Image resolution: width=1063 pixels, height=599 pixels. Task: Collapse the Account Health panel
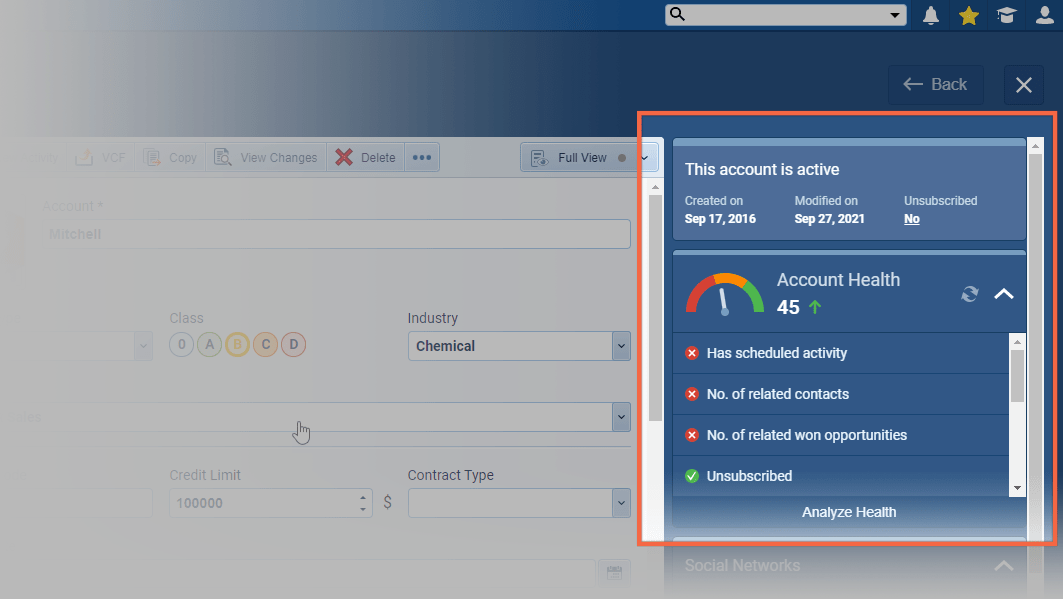pos(1003,294)
